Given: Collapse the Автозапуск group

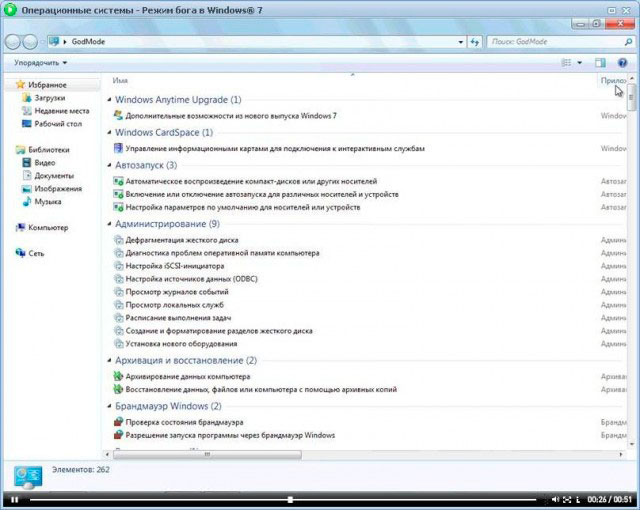Looking at the screenshot, I should [x=109, y=165].
